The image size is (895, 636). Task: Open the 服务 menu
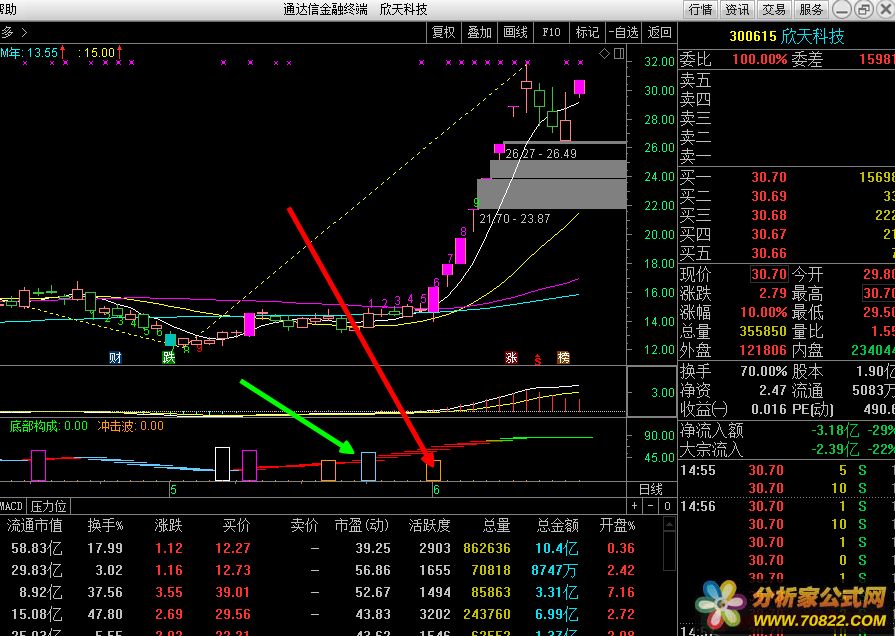[811, 9]
